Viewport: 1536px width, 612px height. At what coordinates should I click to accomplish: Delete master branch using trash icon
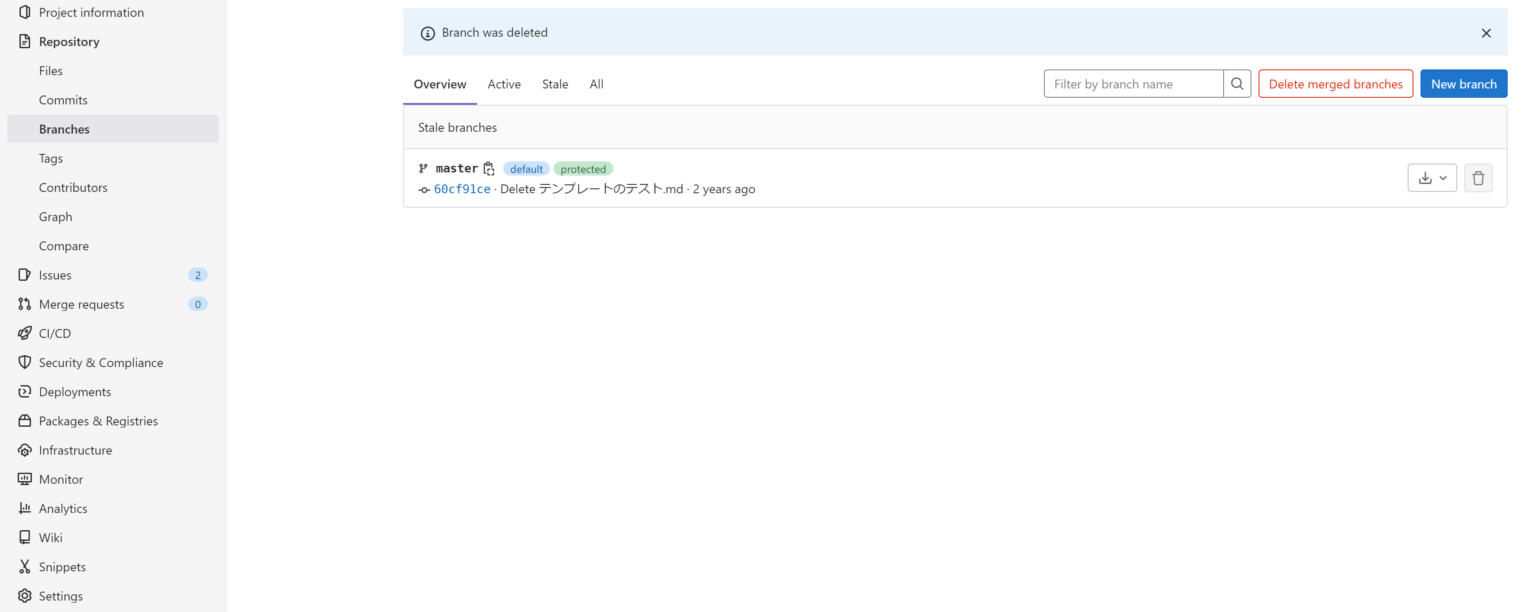(1478, 177)
